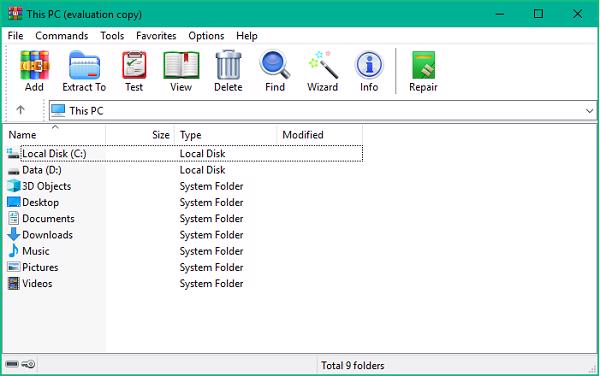Click the 3D Objects cube icon

(x=14, y=186)
